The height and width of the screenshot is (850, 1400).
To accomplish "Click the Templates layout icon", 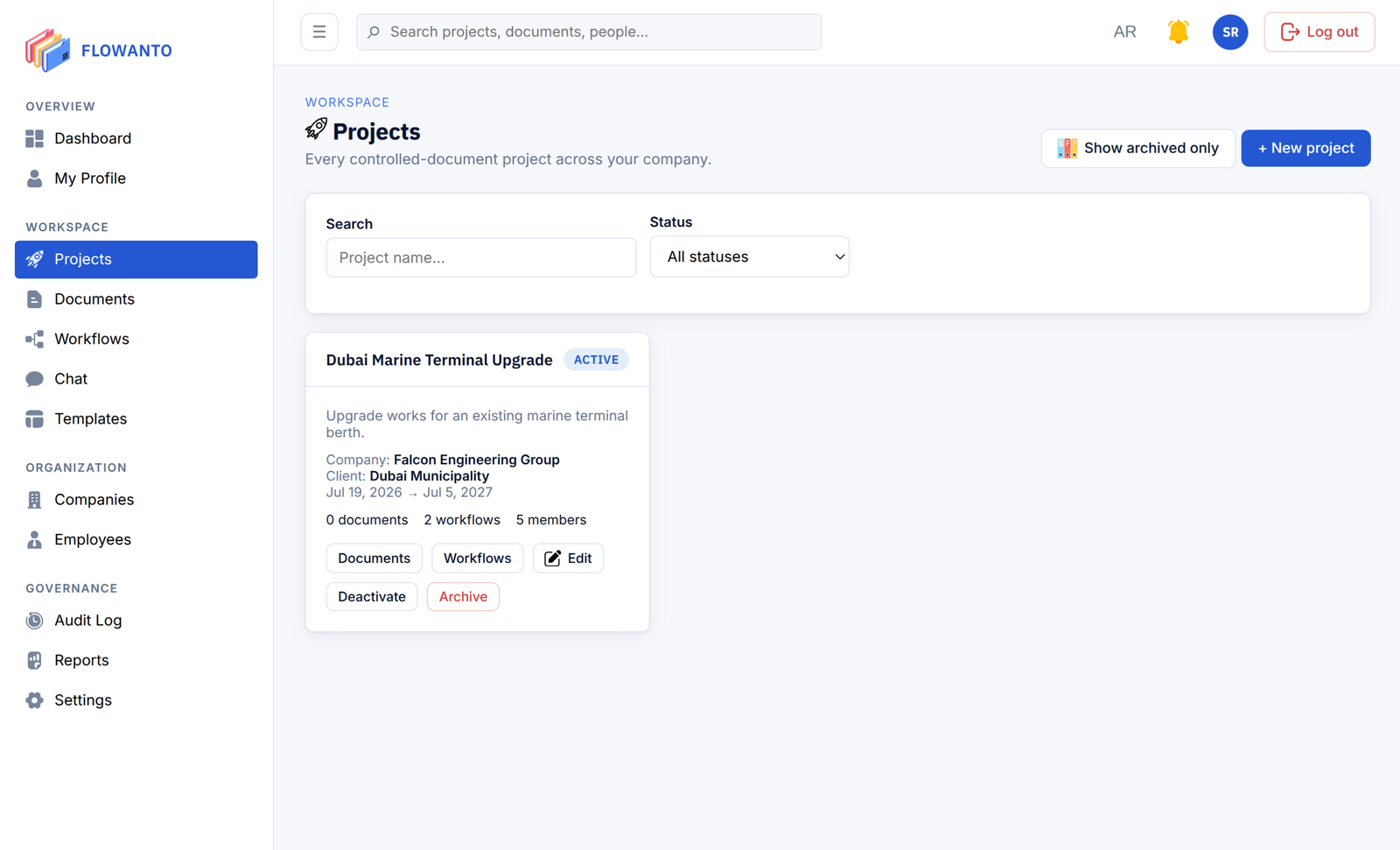I will 34,419.
